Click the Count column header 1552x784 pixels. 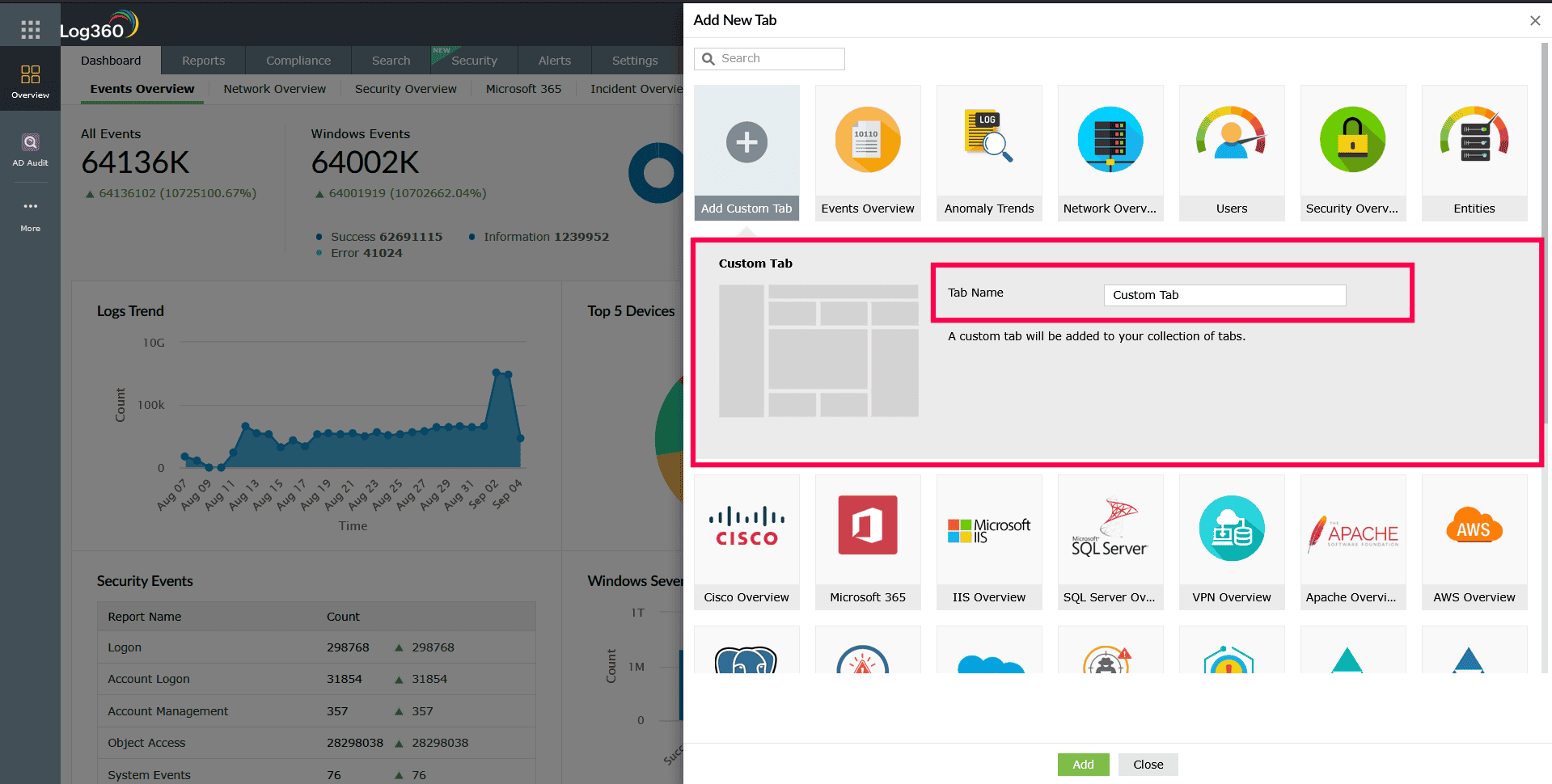(x=343, y=617)
